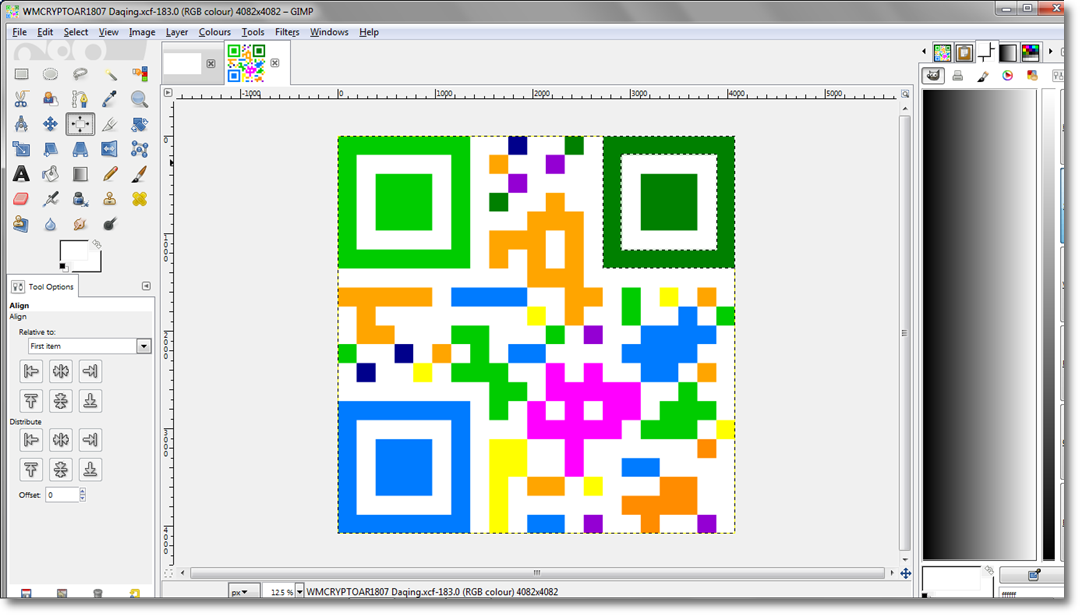Select the Crop tool
The width and height of the screenshot is (1080, 615).
(x=110, y=124)
